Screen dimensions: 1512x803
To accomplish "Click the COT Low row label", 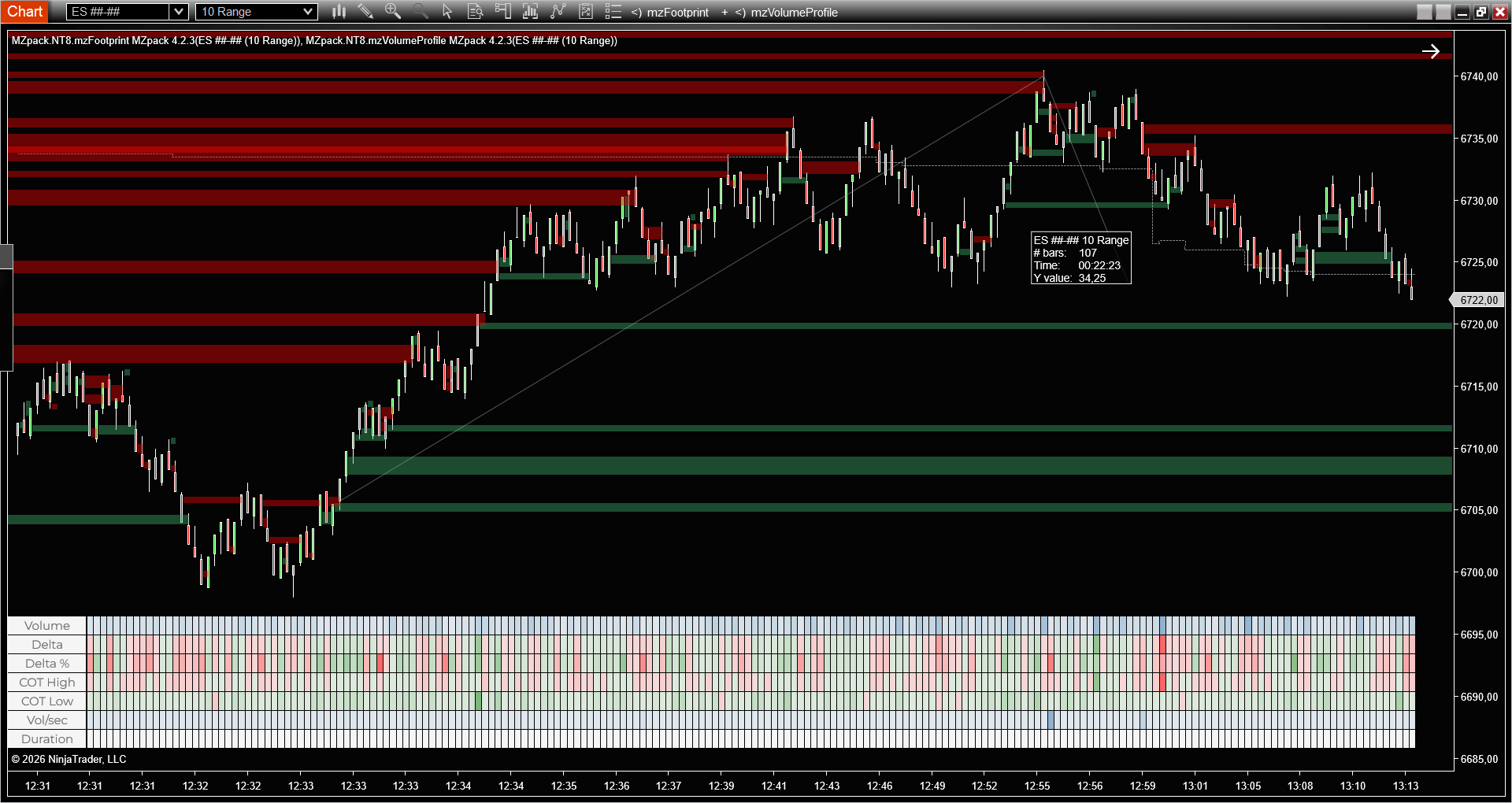I will [x=47, y=701].
